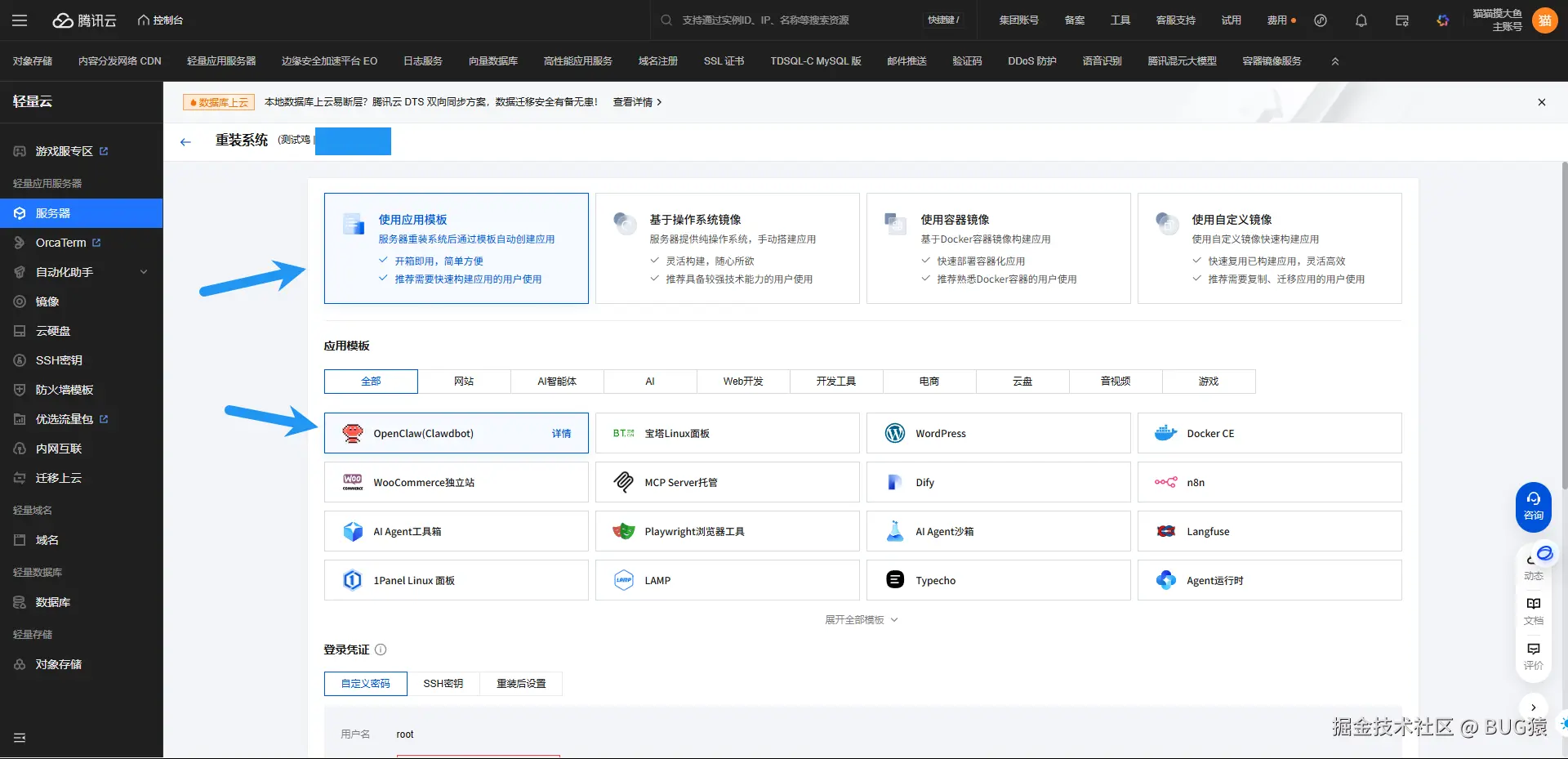Click the 猫 account avatar
Image resolution: width=1568 pixels, height=759 pixels.
coord(1544,20)
